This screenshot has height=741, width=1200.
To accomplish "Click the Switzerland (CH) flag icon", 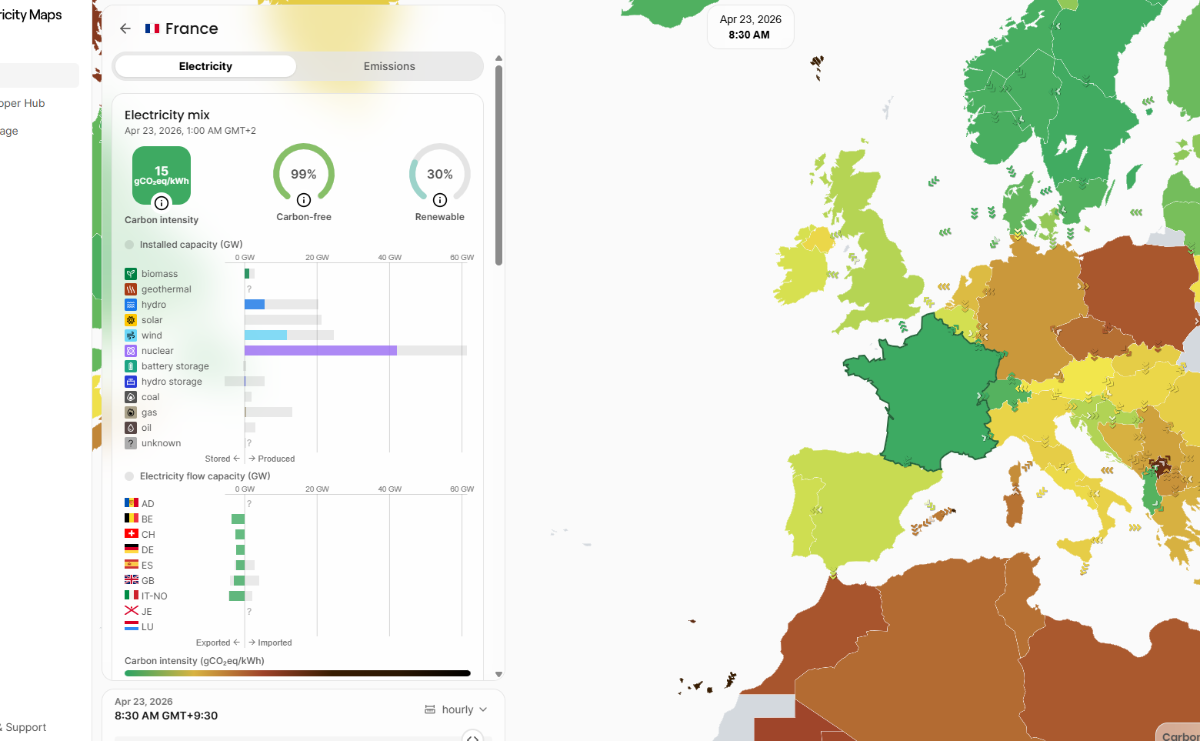I will click(131, 535).
